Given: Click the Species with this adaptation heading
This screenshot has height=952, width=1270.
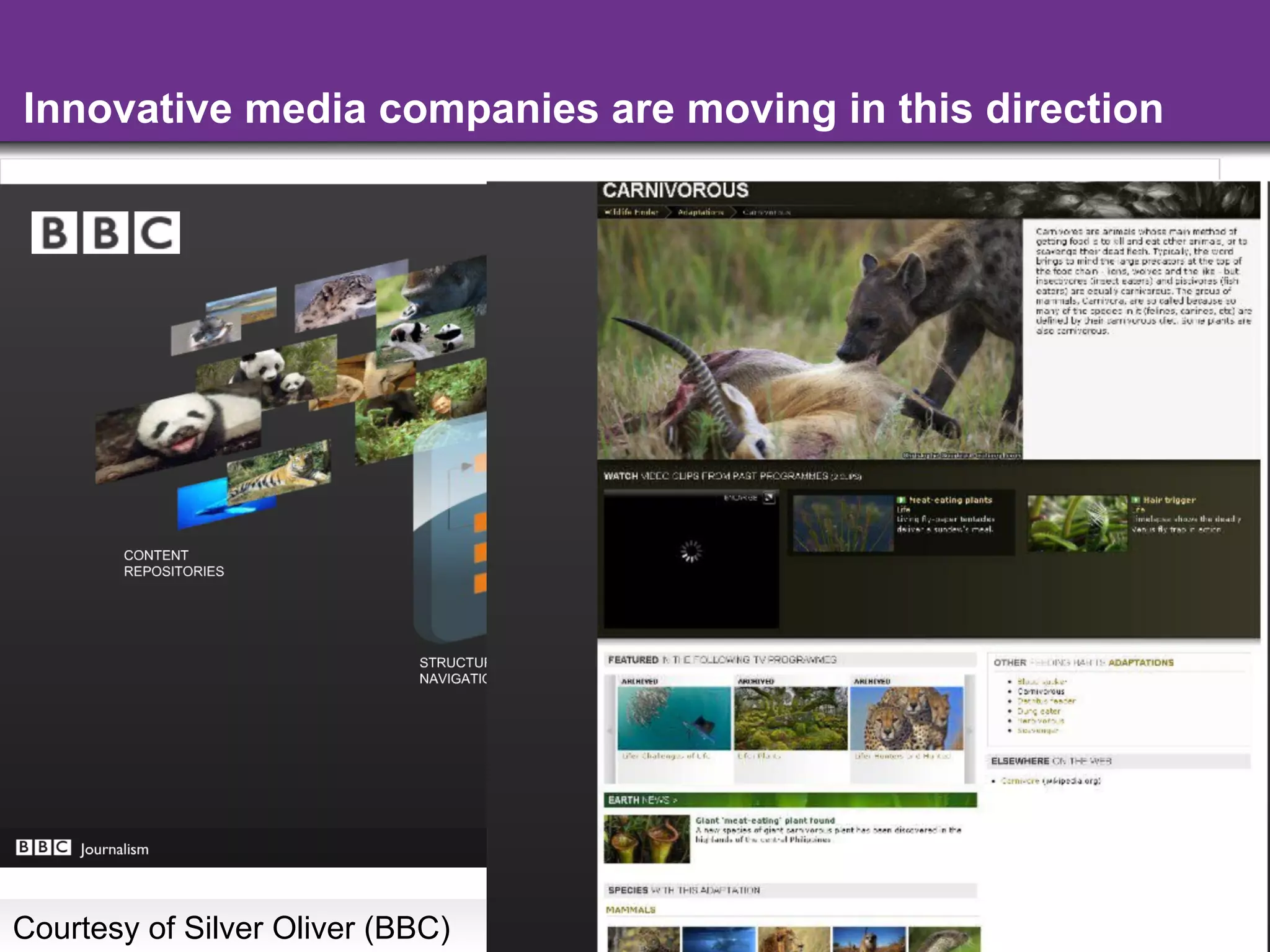Looking at the screenshot, I should (684, 890).
